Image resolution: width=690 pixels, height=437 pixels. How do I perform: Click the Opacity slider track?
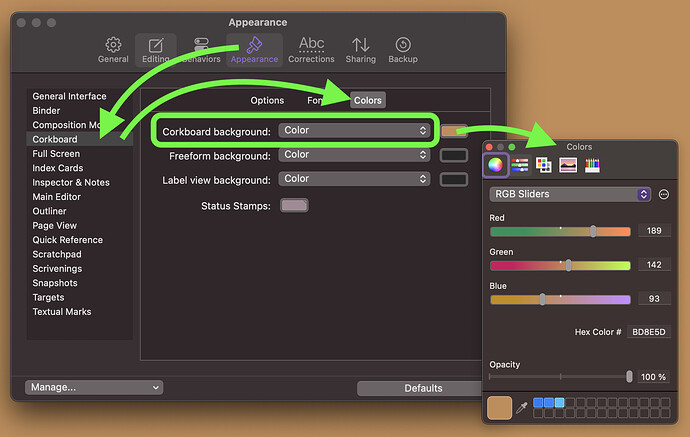point(560,377)
